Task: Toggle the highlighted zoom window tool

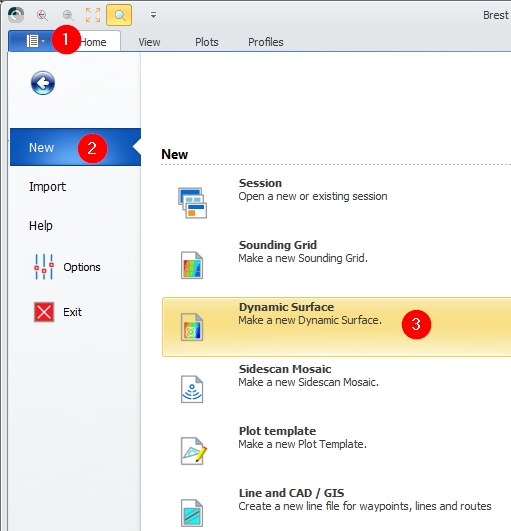Action: coord(119,15)
